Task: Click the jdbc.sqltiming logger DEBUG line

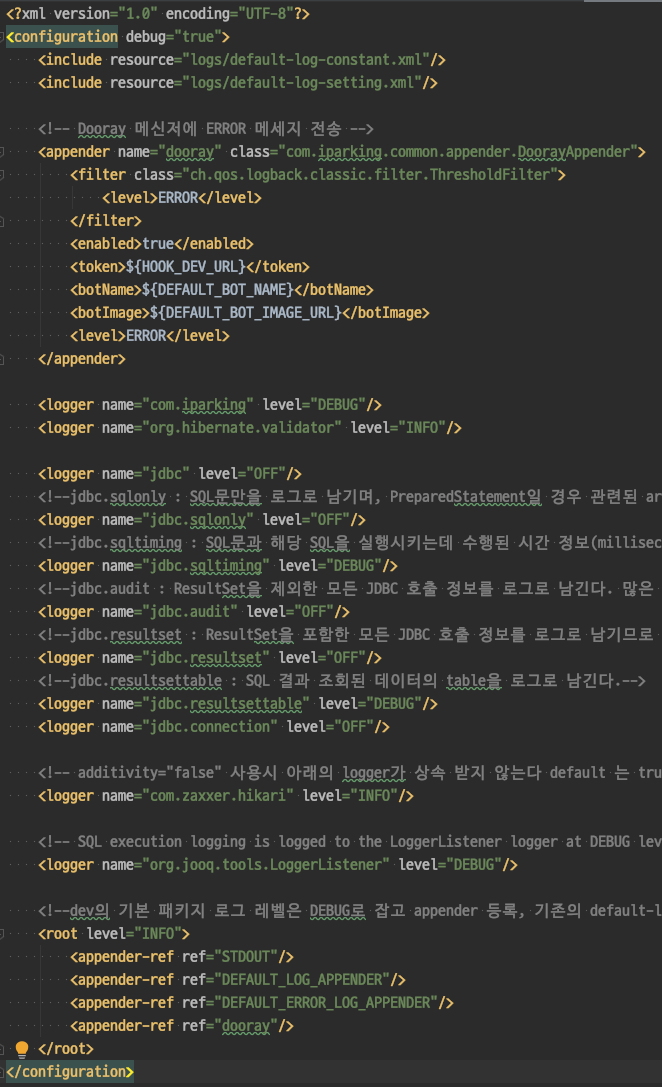Action: point(218,566)
